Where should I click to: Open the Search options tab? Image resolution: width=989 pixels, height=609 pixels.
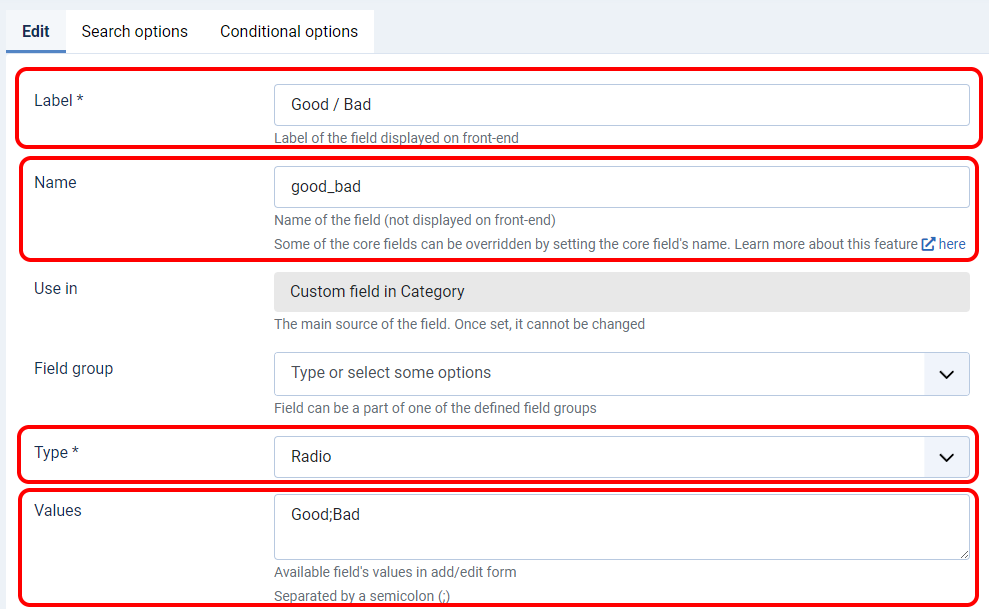pyautogui.click(x=134, y=32)
